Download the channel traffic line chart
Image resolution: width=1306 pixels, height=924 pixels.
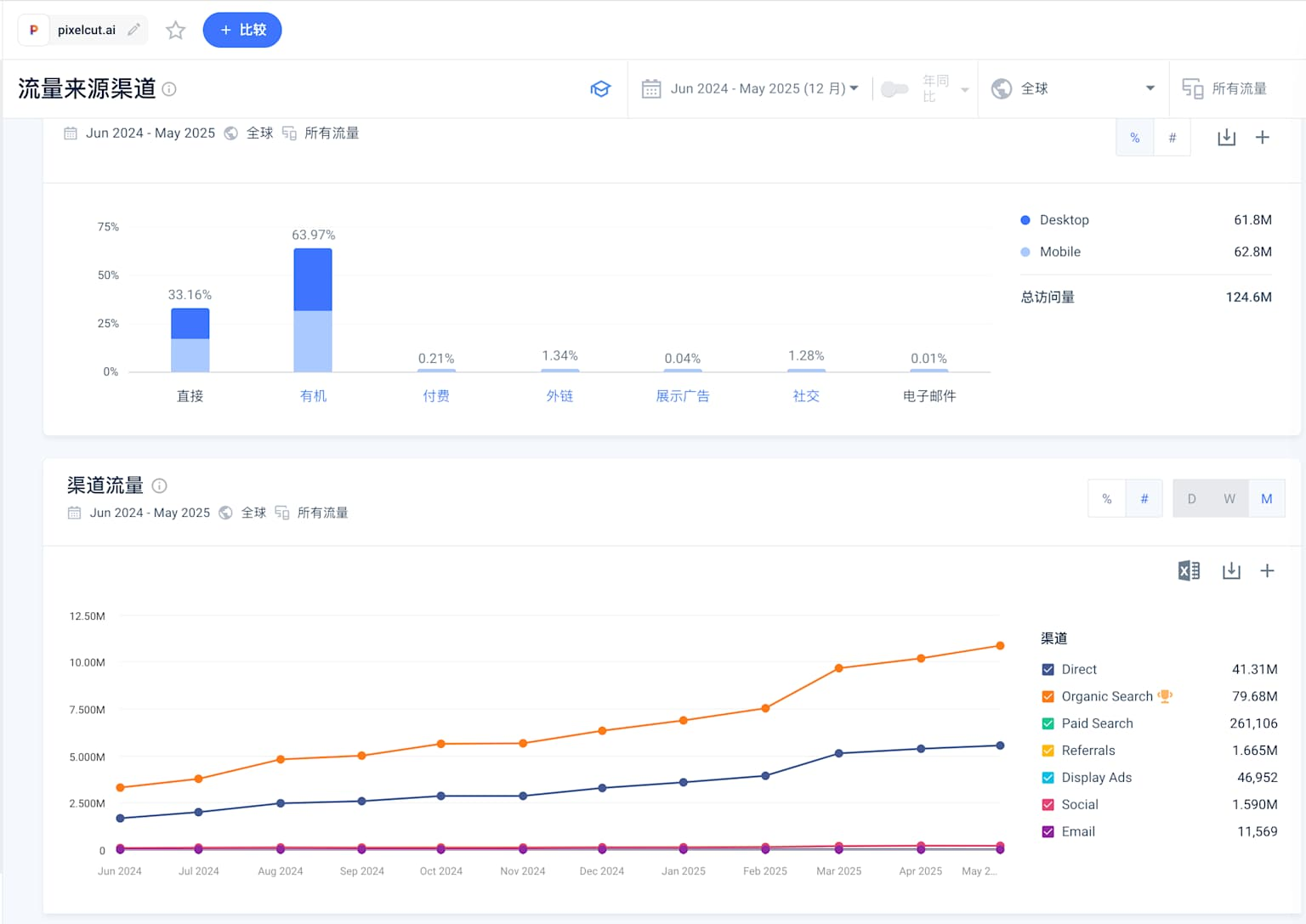click(x=1230, y=571)
